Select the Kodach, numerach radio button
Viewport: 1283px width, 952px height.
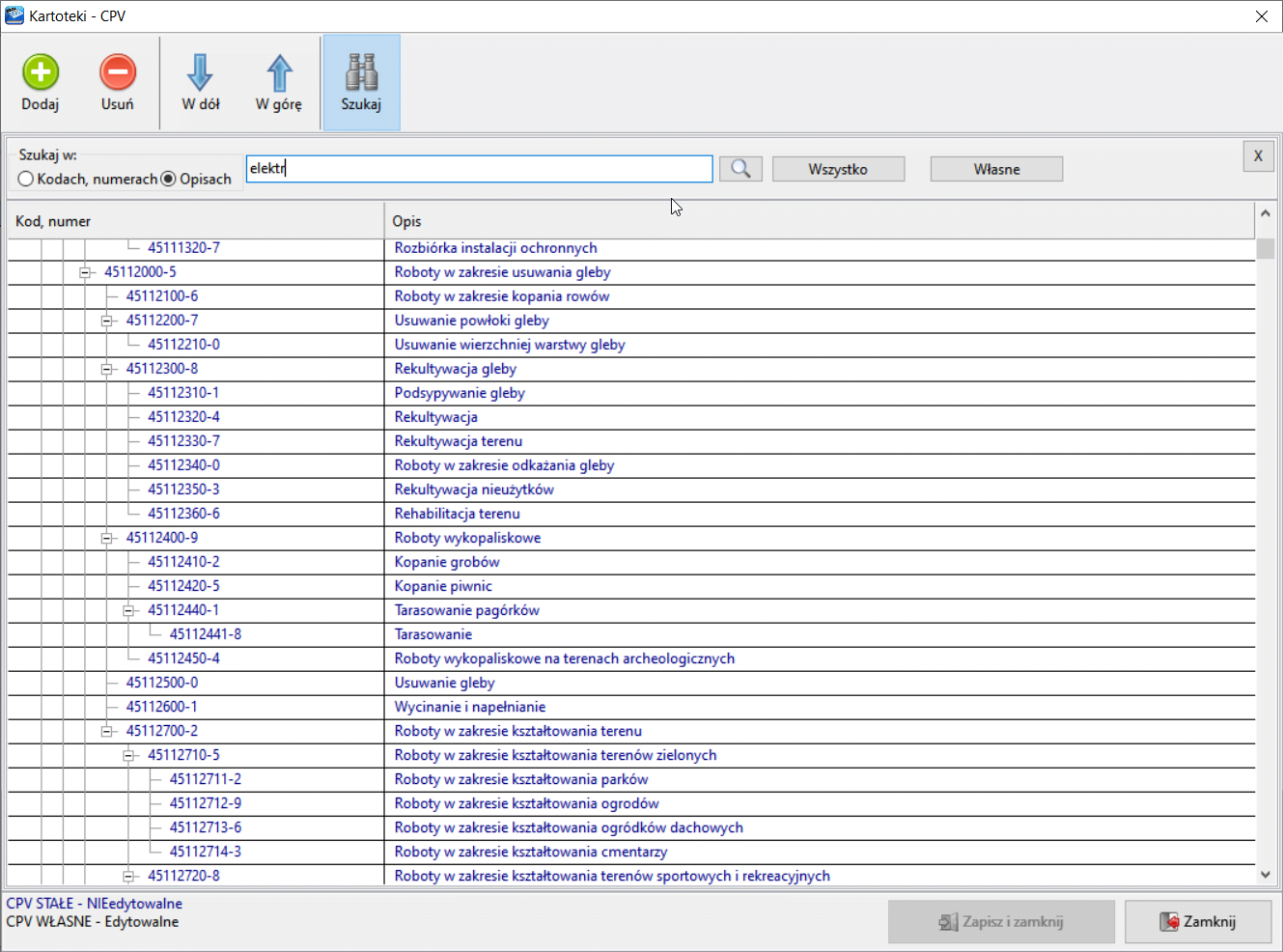[26, 179]
